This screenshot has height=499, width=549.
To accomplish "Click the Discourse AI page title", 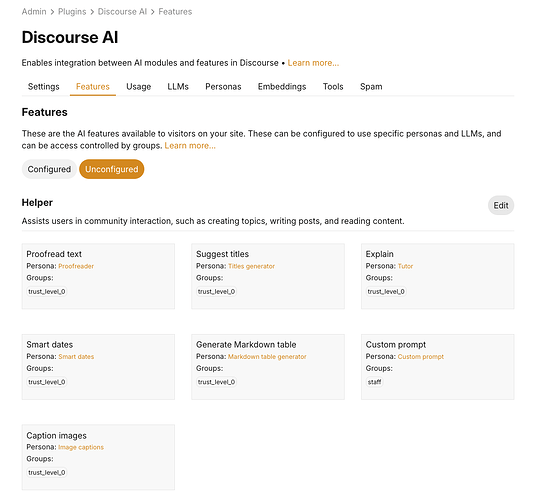I will (70, 37).
